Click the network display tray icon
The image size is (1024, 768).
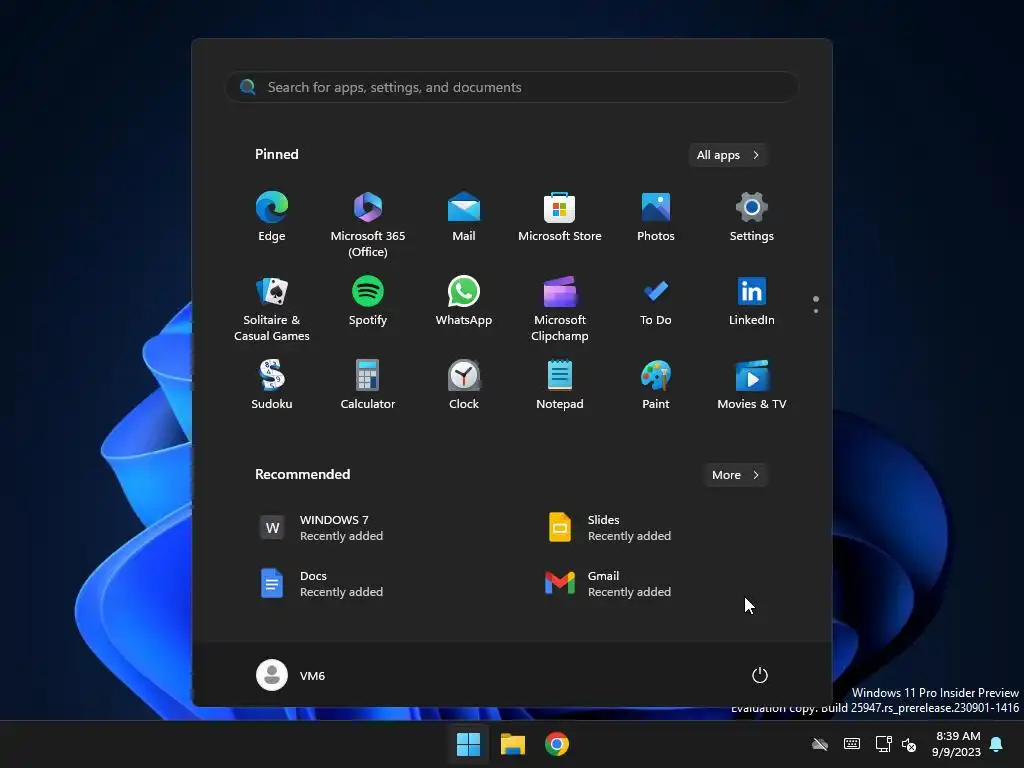click(x=884, y=744)
